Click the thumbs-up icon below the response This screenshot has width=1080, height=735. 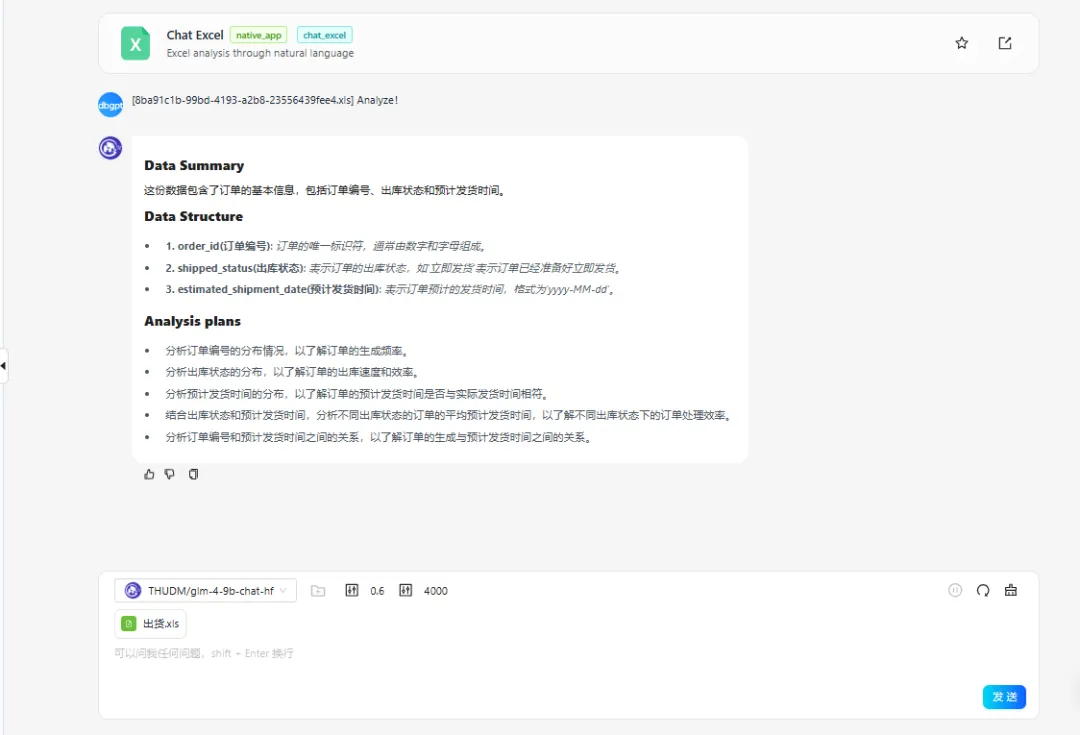coord(149,474)
